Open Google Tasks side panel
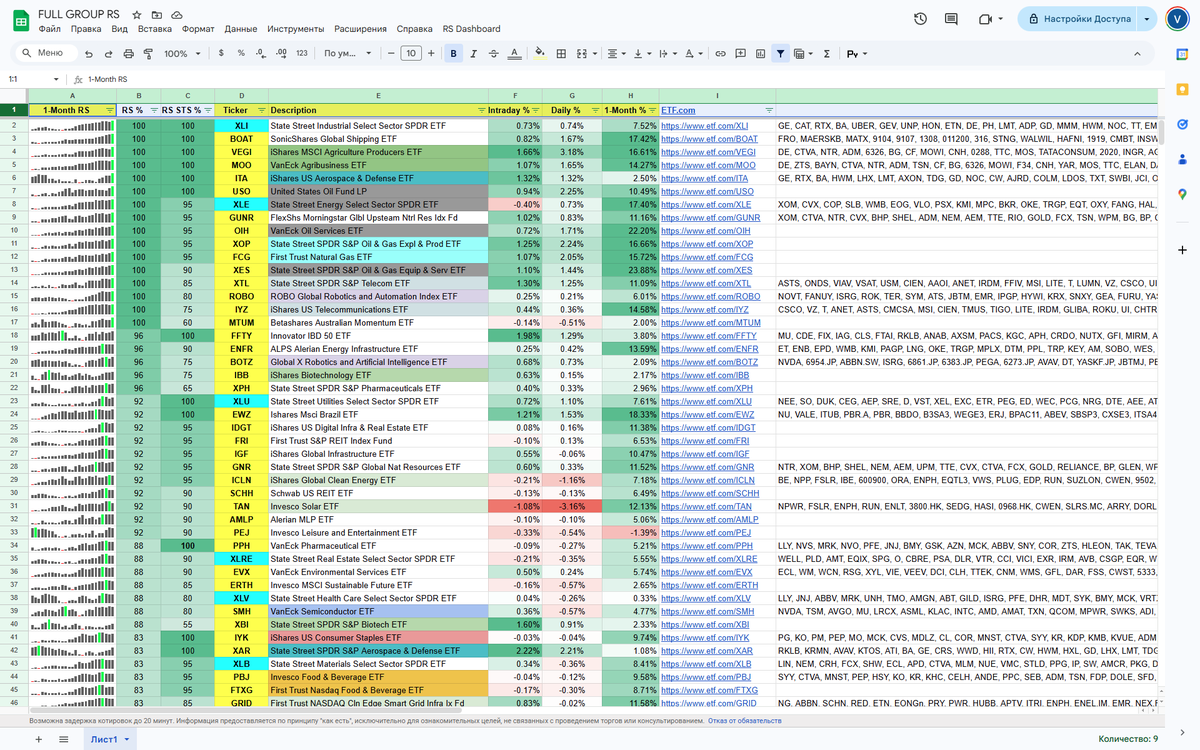 pyautogui.click(x=1182, y=124)
